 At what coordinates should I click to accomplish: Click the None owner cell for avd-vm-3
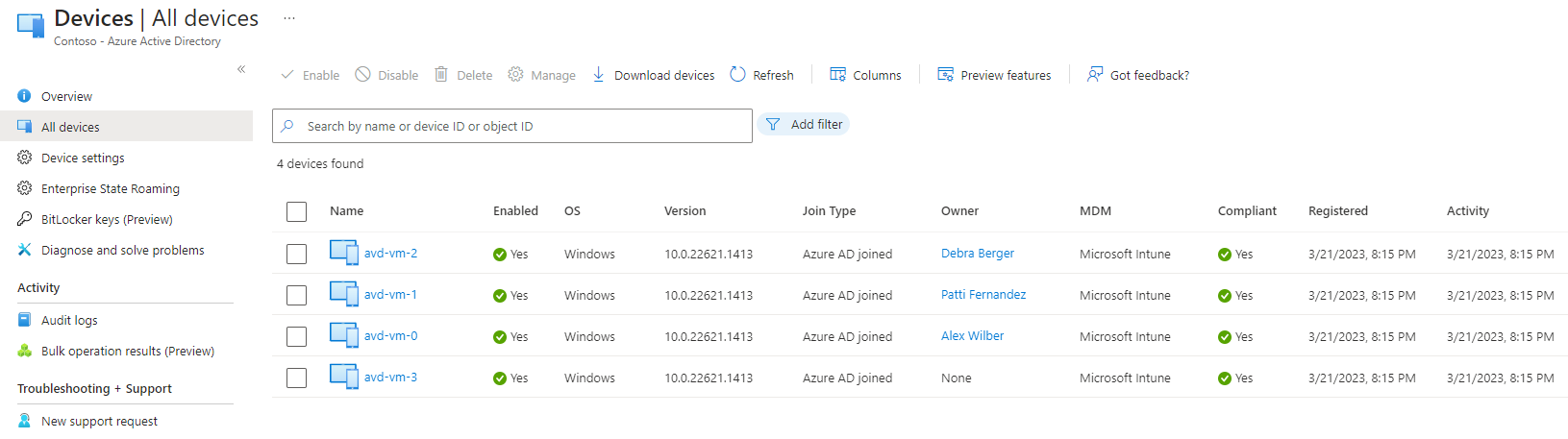956,378
